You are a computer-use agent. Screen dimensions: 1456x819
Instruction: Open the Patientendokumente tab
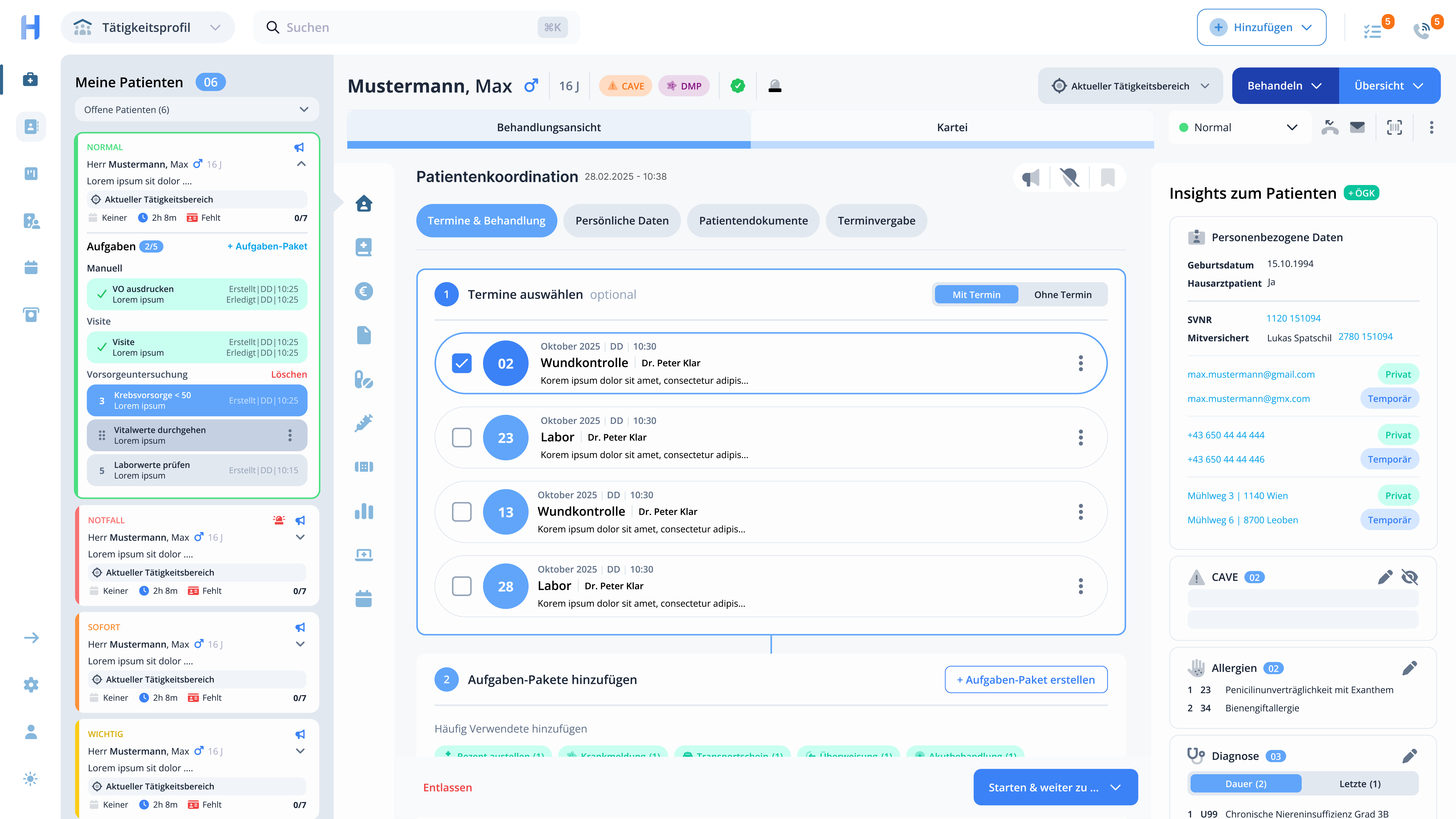tap(753, 220)
